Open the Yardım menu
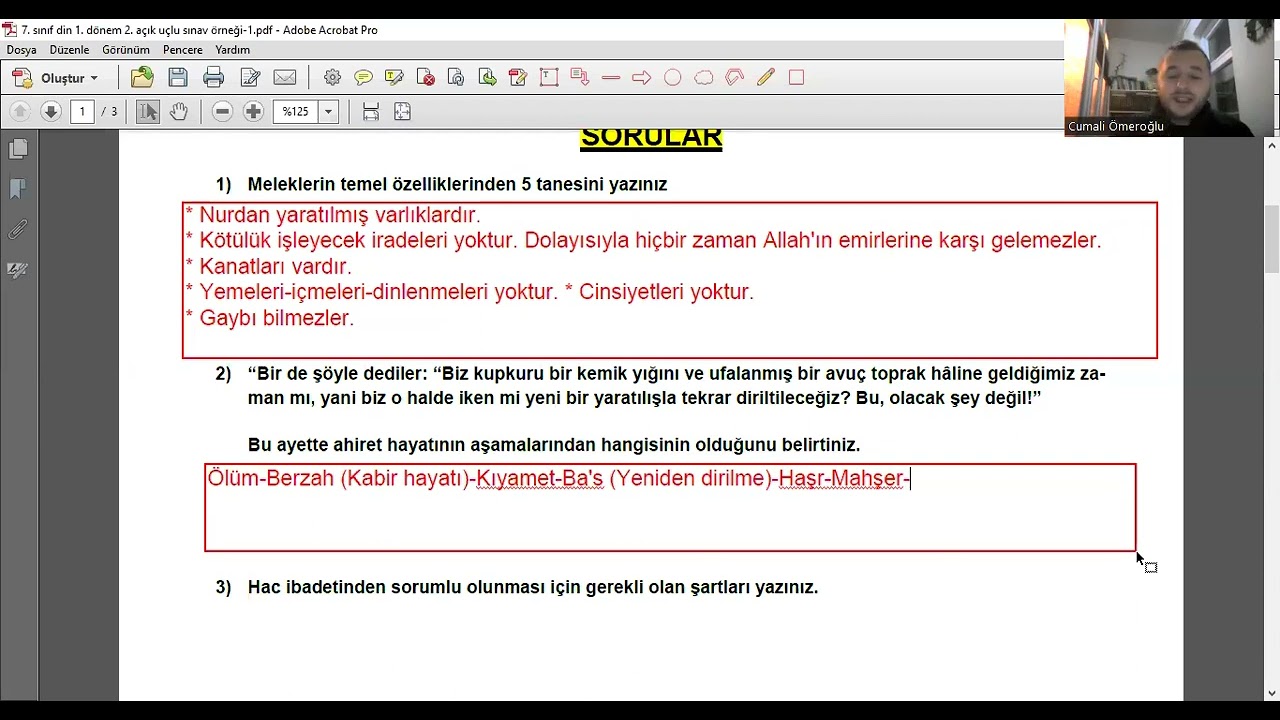 233,50
